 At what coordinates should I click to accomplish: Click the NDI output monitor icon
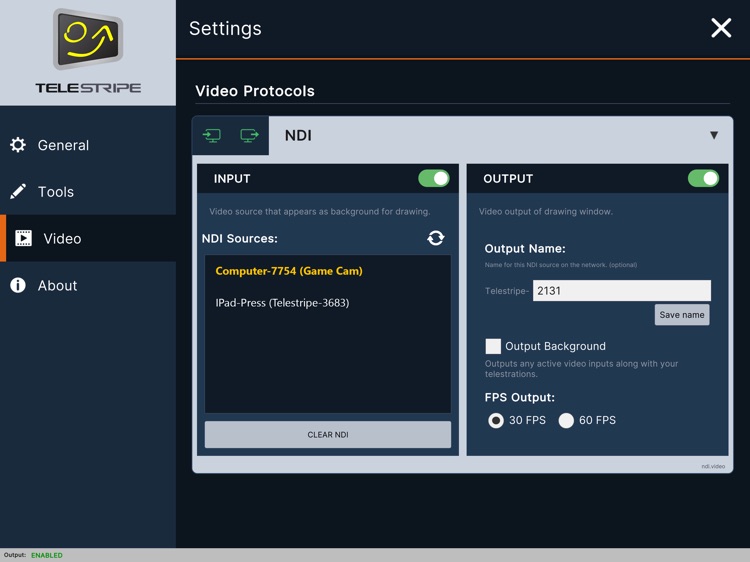(249, 135)
